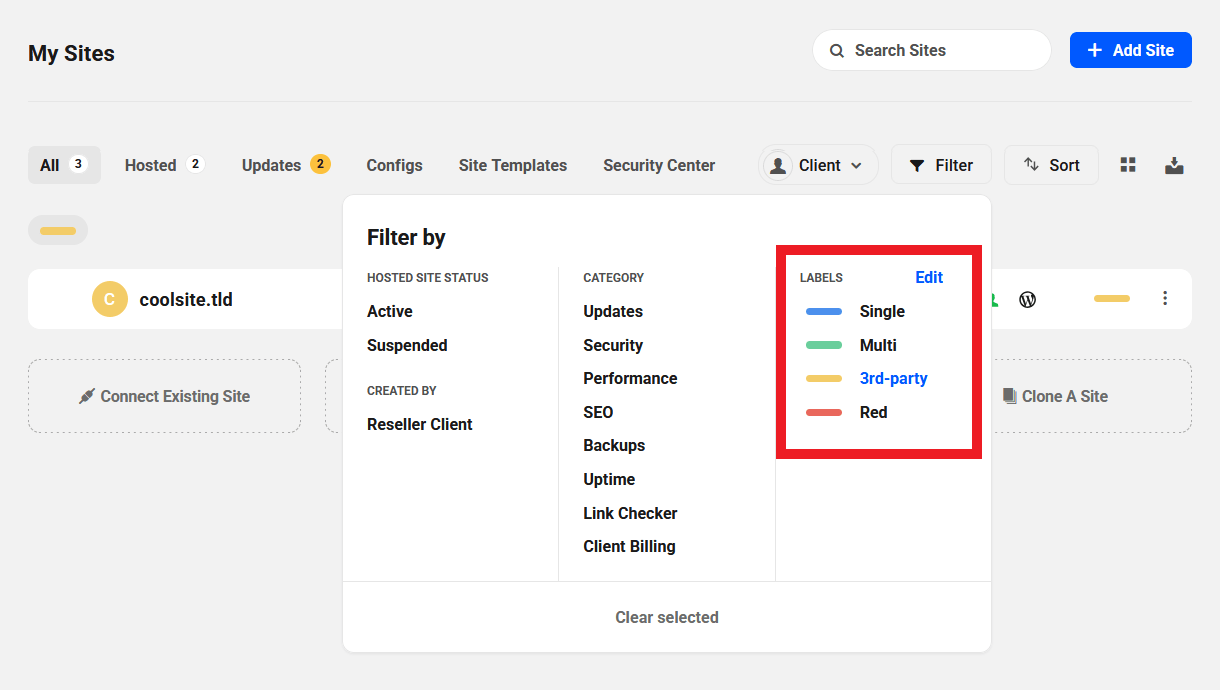Screen dimensions: 1220x690
Task: Close the Filter dropdown panel
Action: click(x=941, y=165)
